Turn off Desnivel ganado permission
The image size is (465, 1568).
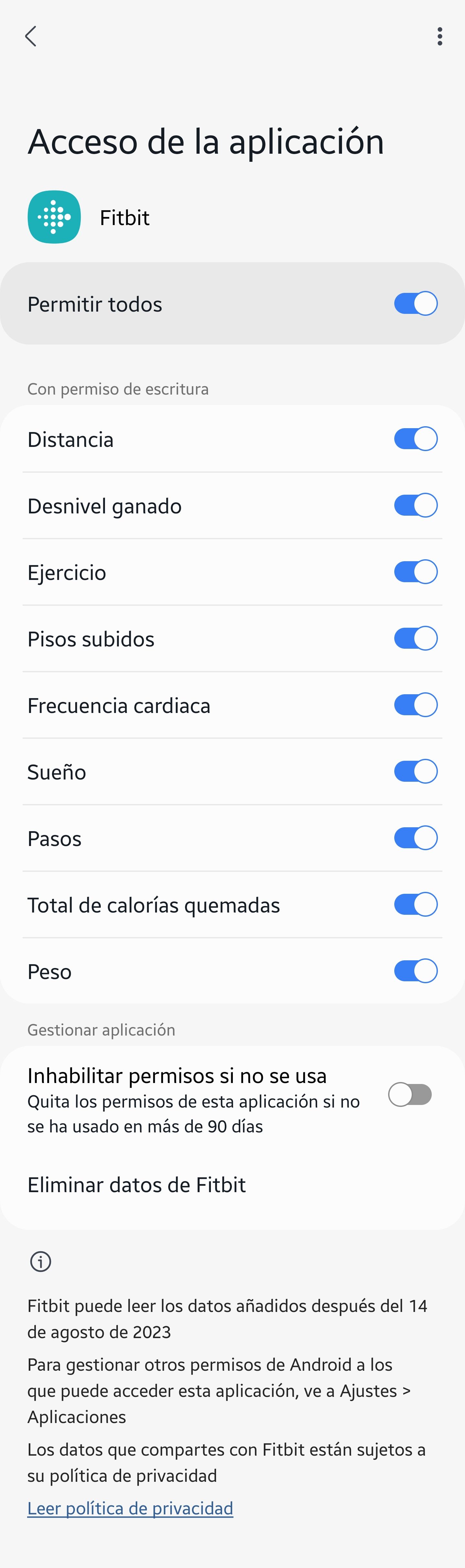point(416,505)
